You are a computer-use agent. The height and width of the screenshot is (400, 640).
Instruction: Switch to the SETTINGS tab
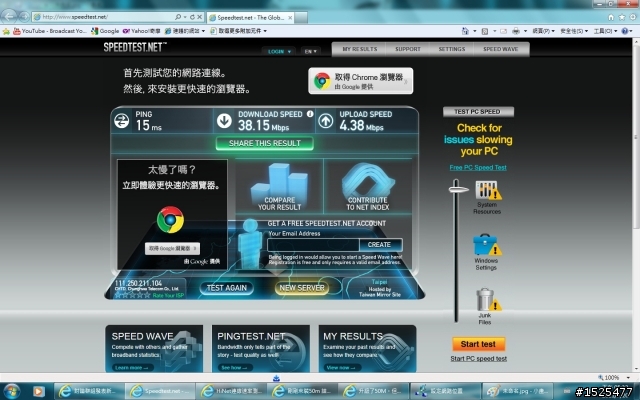click(x=451, y=49)
